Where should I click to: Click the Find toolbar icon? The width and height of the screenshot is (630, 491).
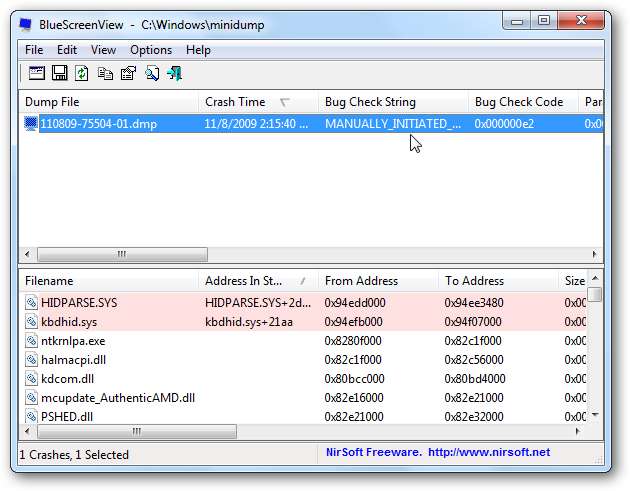[x=152, y=73]
